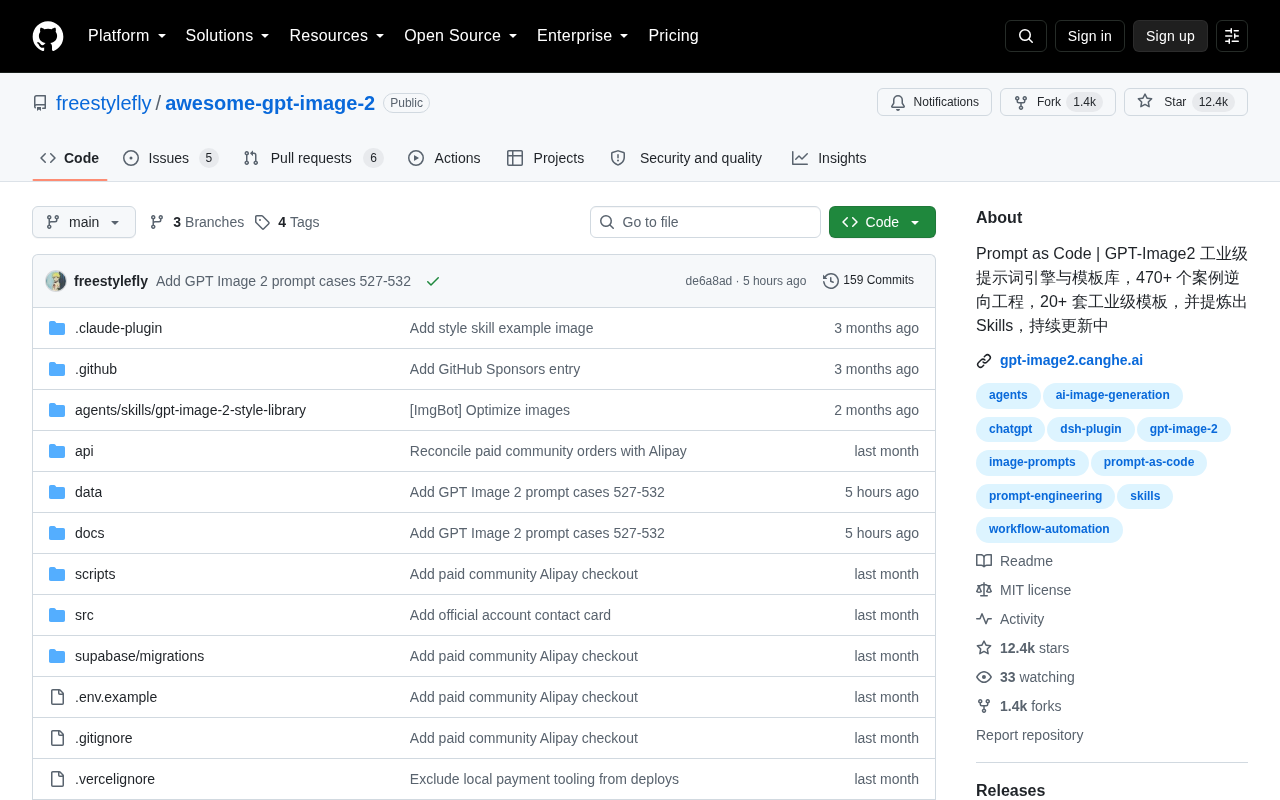Open the Releases section heading link
The image size is (1280, 800).
point(1010,790)
